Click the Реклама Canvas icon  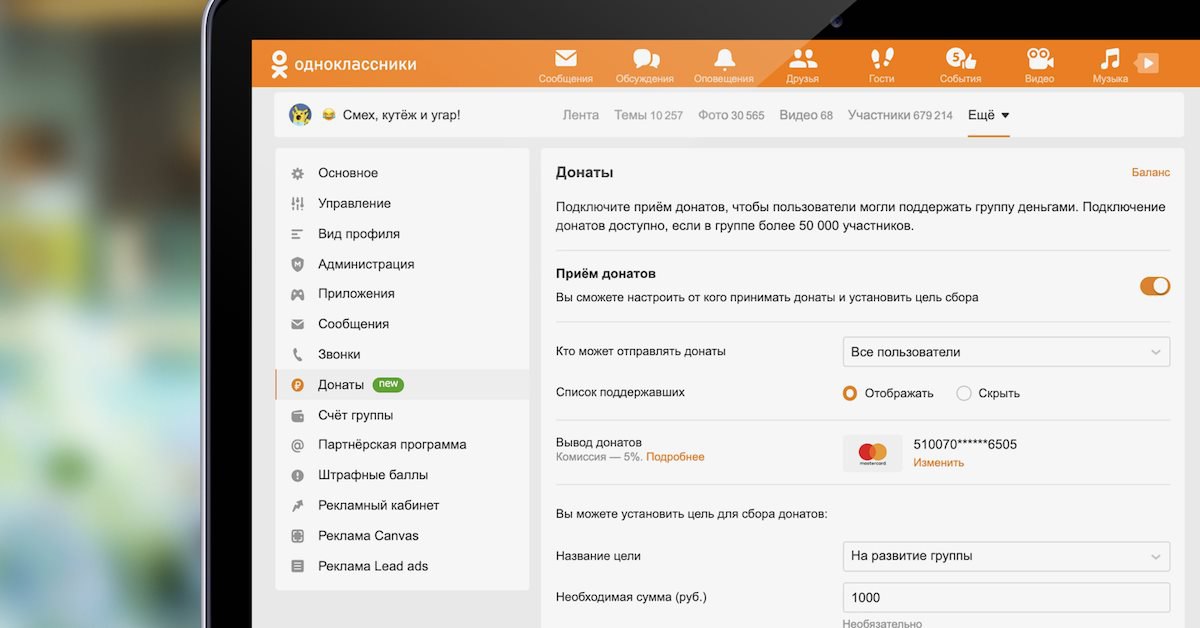pyautogui.click(x=297, y=536)
